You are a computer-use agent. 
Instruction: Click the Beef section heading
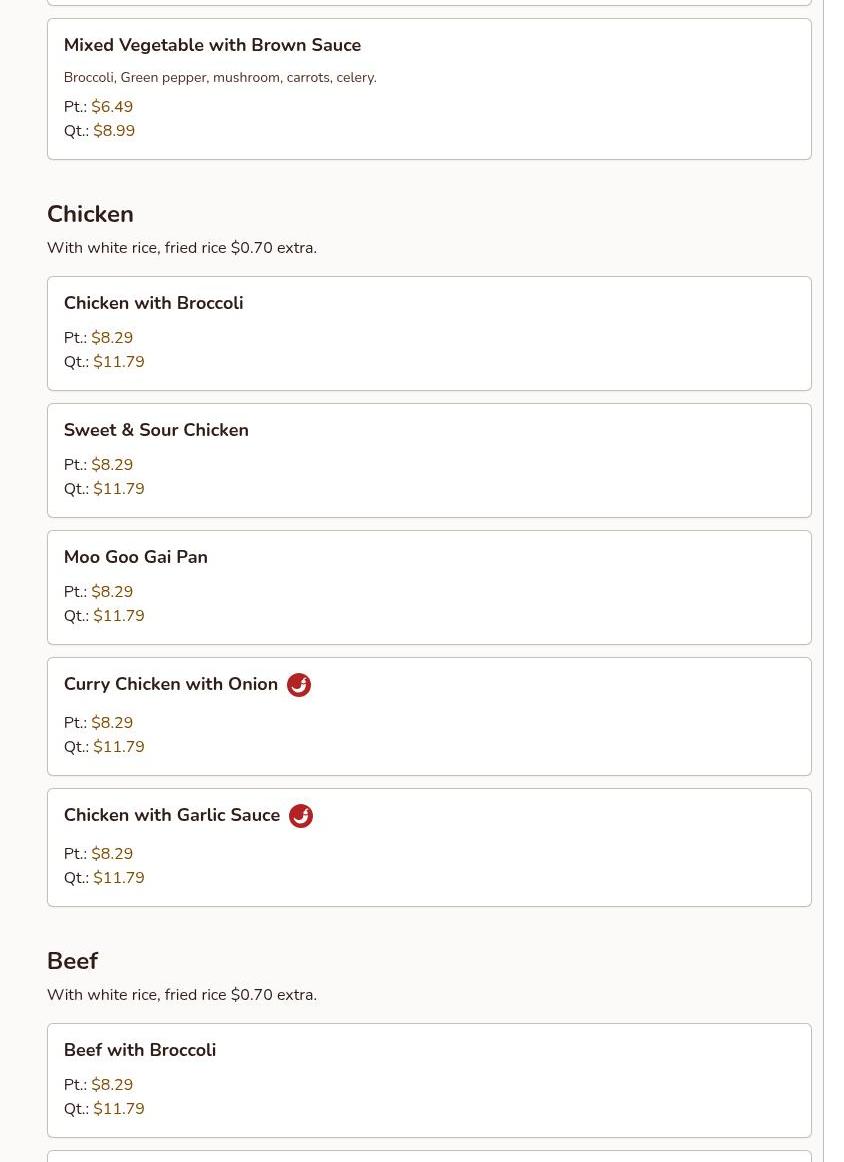73,961
